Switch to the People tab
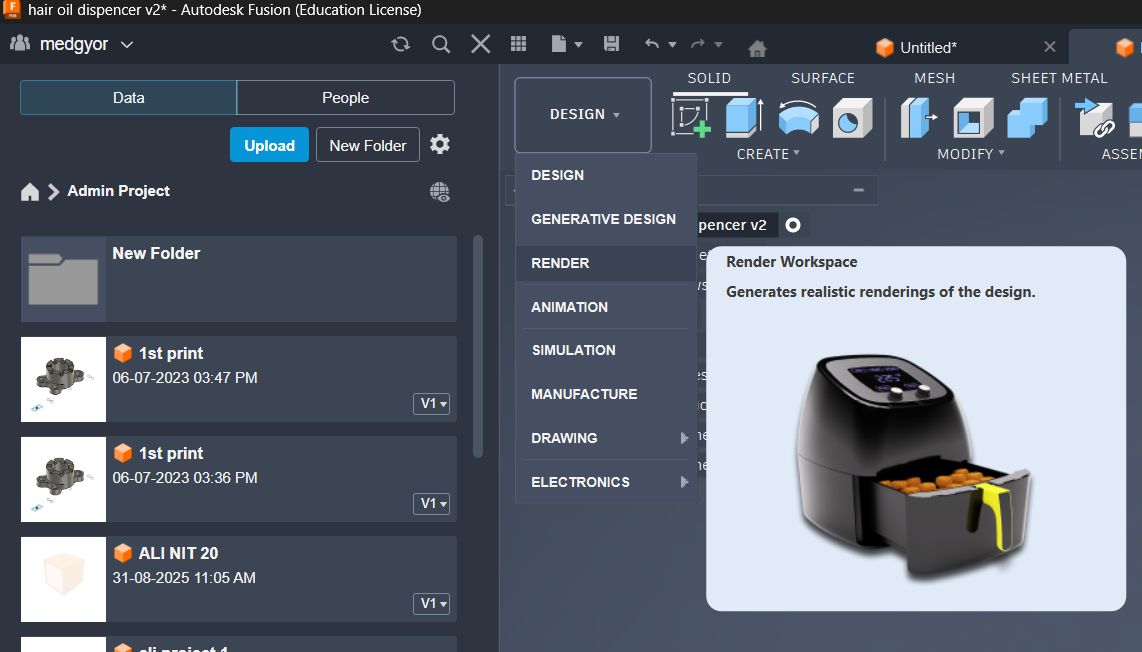The height and width of the screenshot is (652, 1142). (345, 98)
